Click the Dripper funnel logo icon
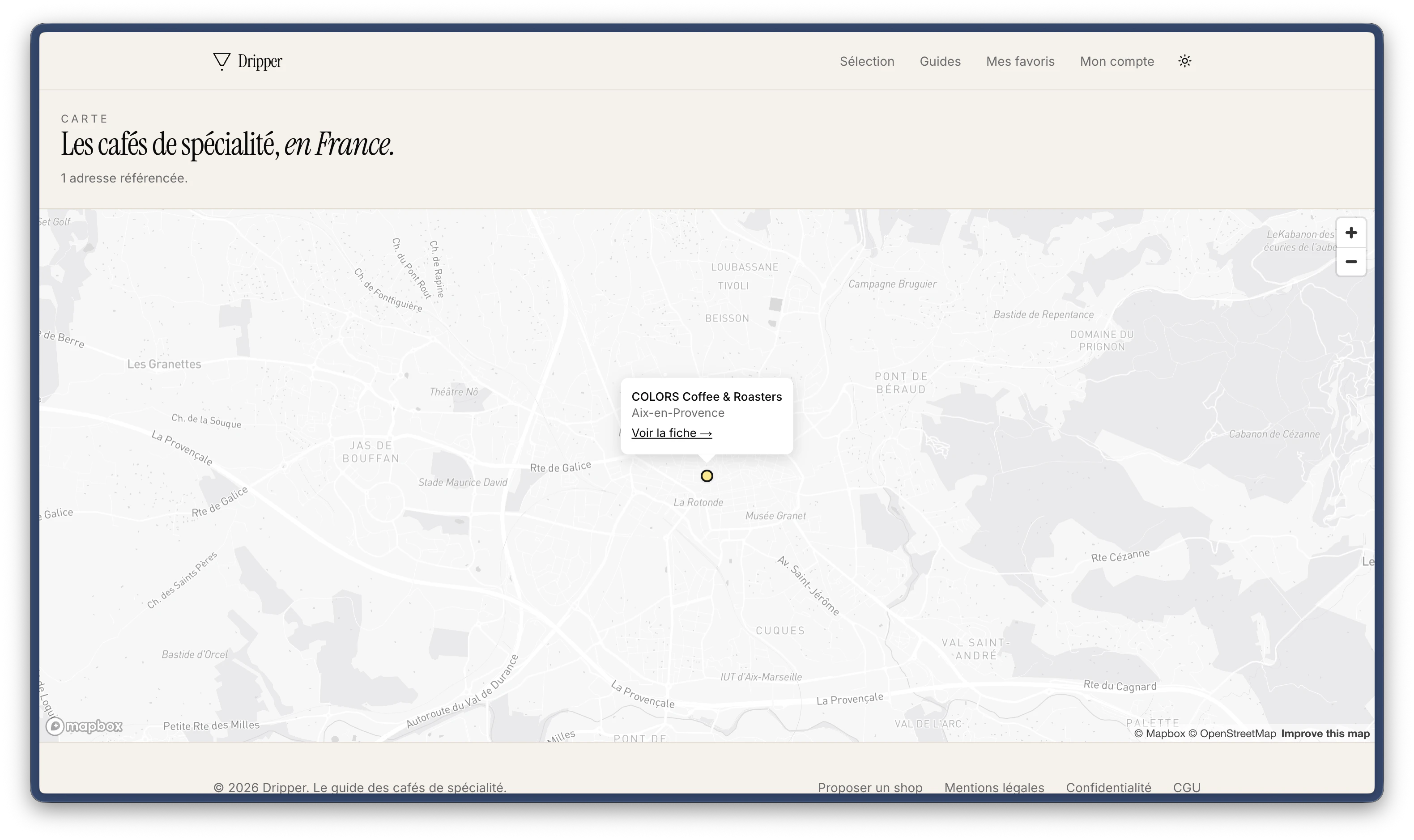Viewport: 1414px width, 840px height. tap(221, 61)
